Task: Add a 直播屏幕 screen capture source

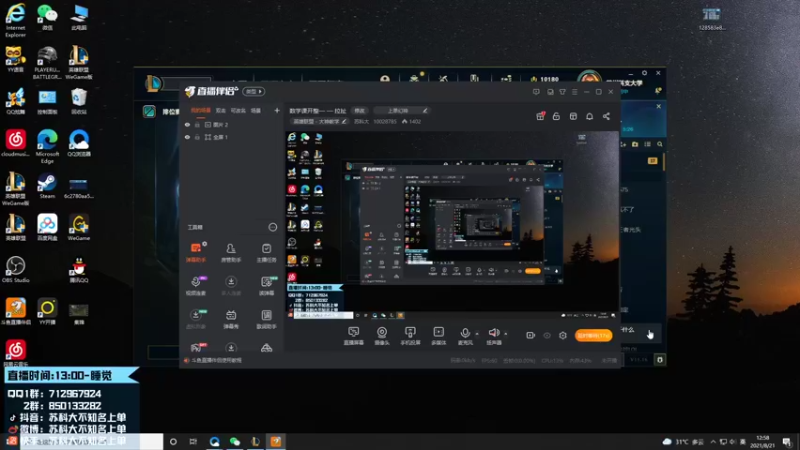Action: tap(354, 336)
